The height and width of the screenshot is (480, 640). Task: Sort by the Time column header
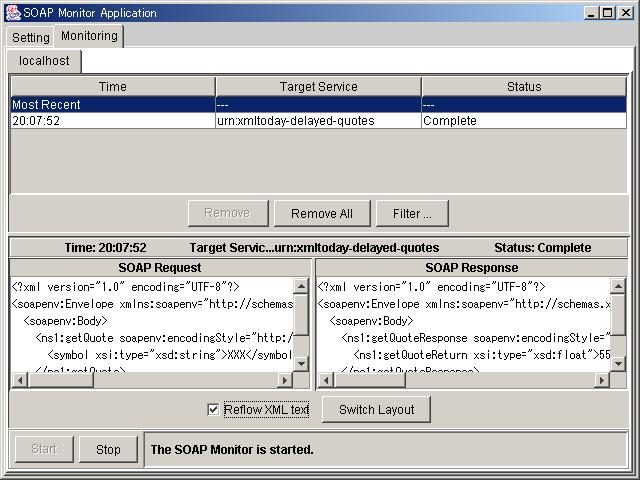[x=112, y=87]
